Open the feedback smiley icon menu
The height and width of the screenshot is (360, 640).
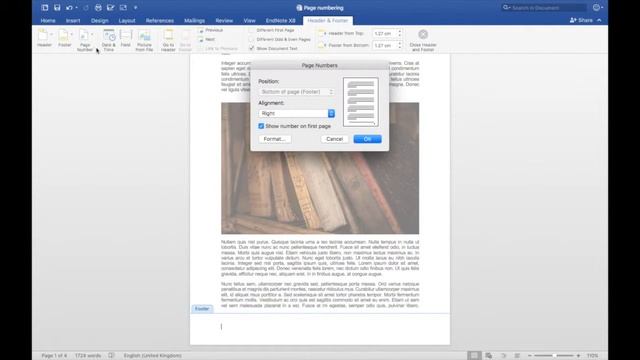pyautogui.click(x=598, y=7)
